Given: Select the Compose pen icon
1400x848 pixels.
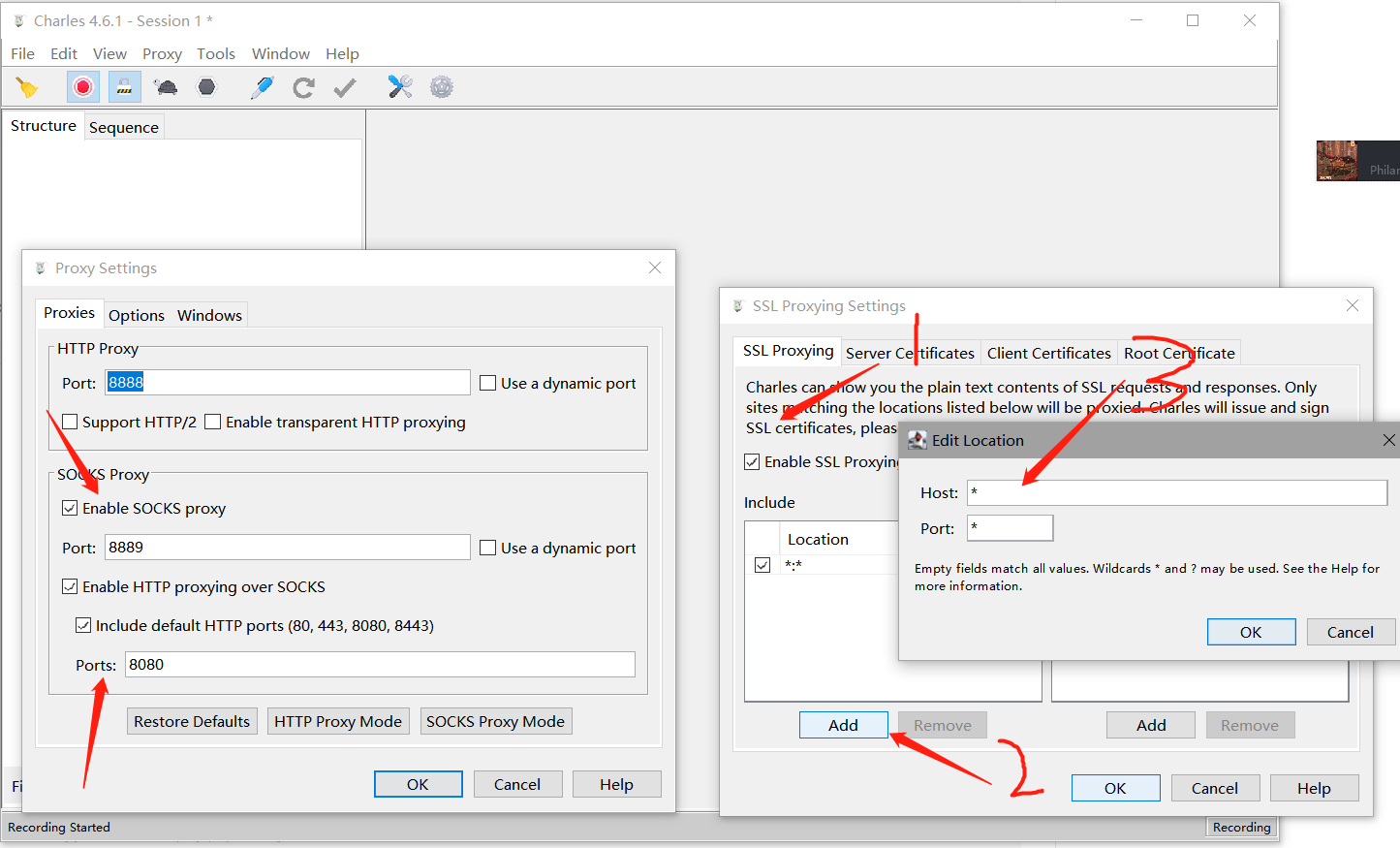Looking at the screenshot, I should tap(262, 87).
